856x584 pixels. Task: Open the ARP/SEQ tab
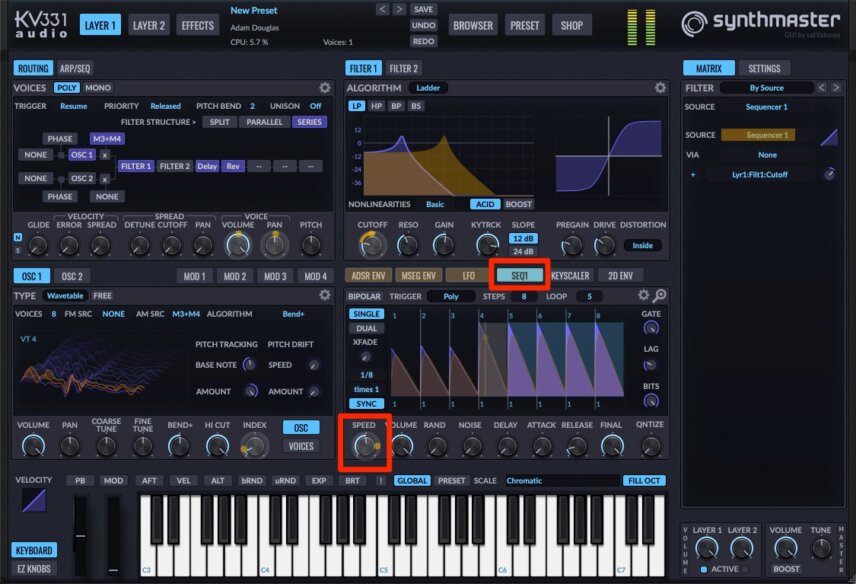click(75, 68)
